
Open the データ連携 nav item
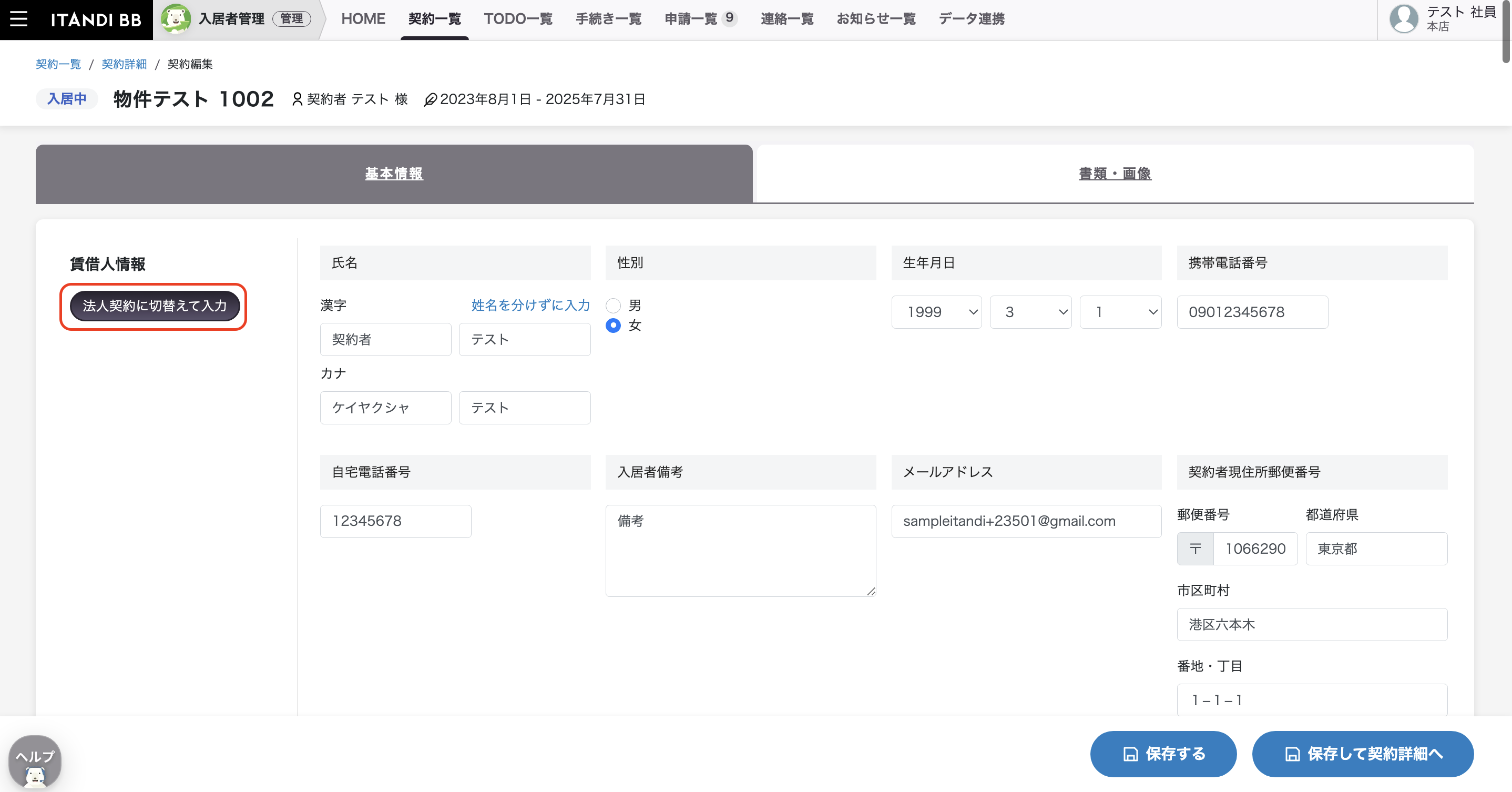tap(972, 19)
